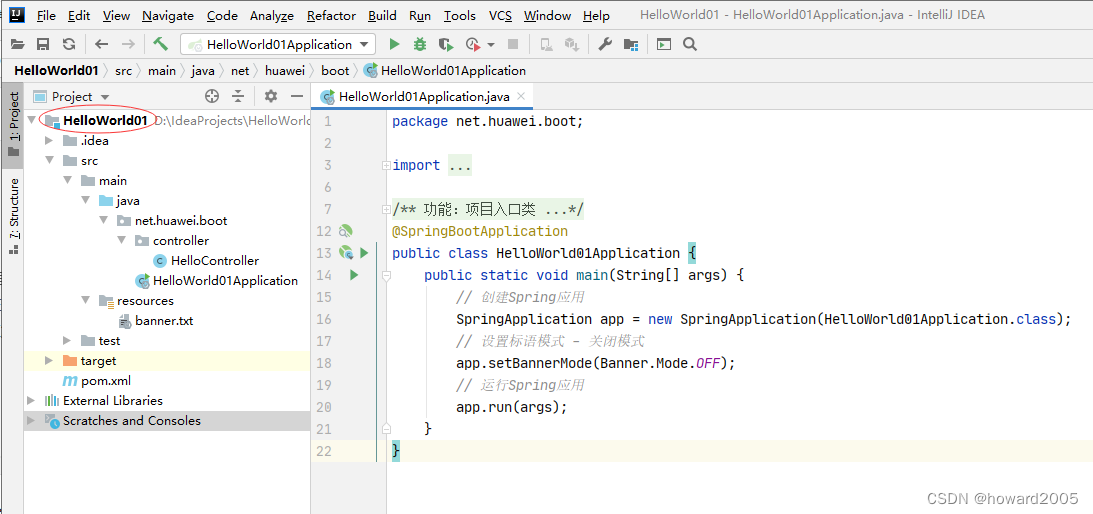Fold the main method on line 14
Screen dimensions: 1093x514
click(386, 275)
